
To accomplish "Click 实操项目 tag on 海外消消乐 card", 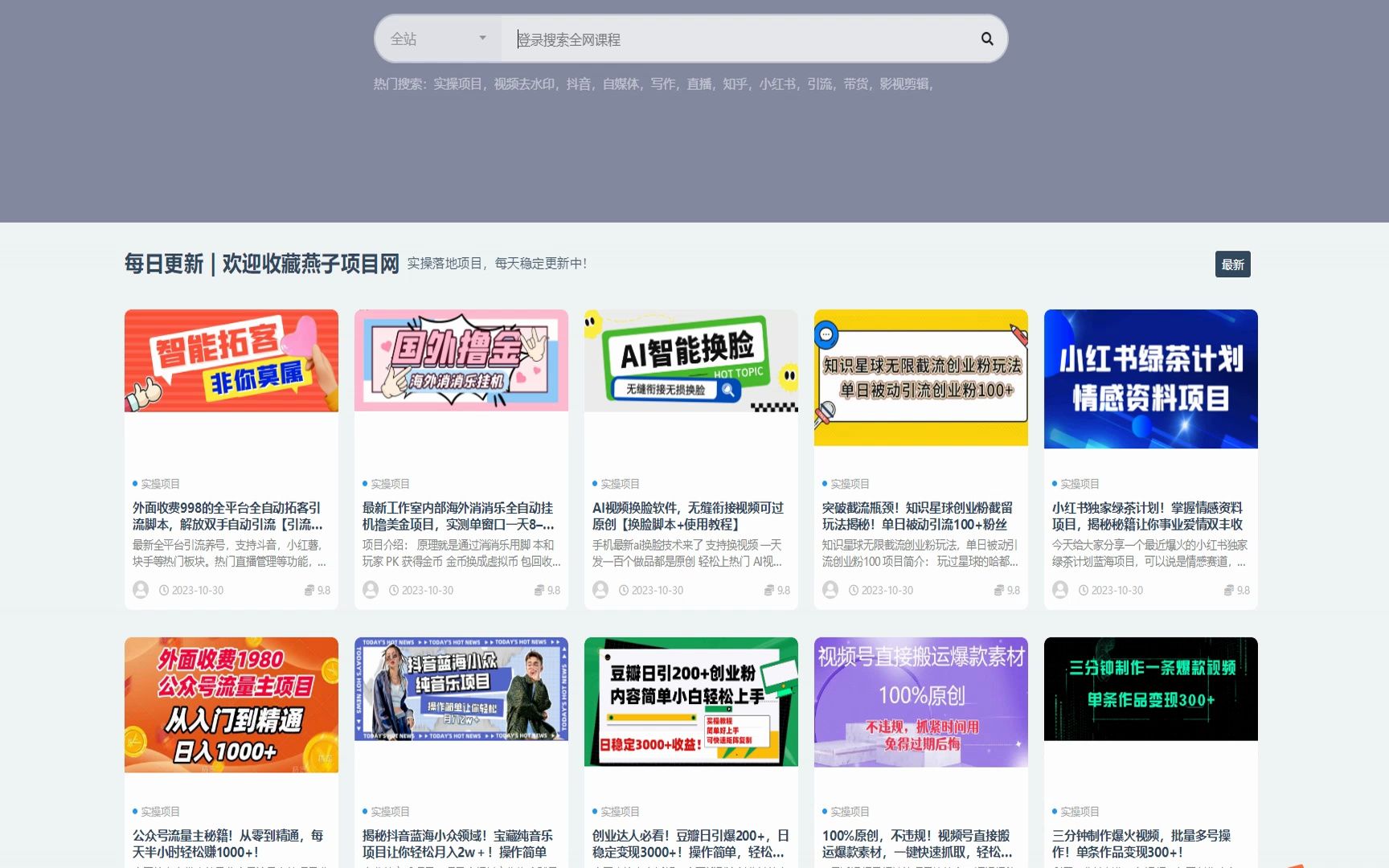I will point(390,484).
